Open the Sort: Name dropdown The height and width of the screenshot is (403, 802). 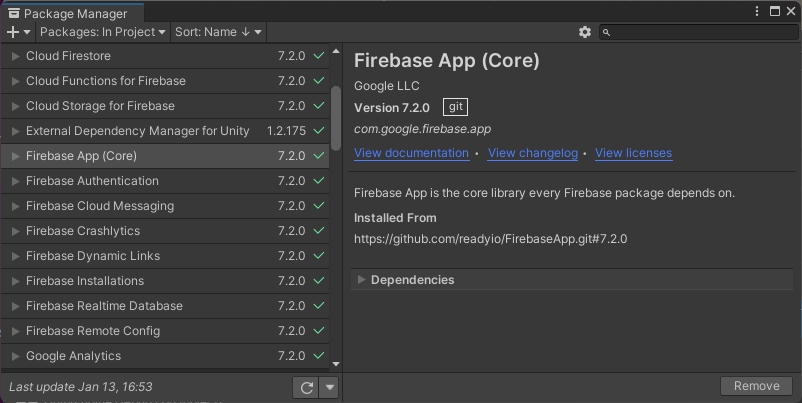point(218,32)
